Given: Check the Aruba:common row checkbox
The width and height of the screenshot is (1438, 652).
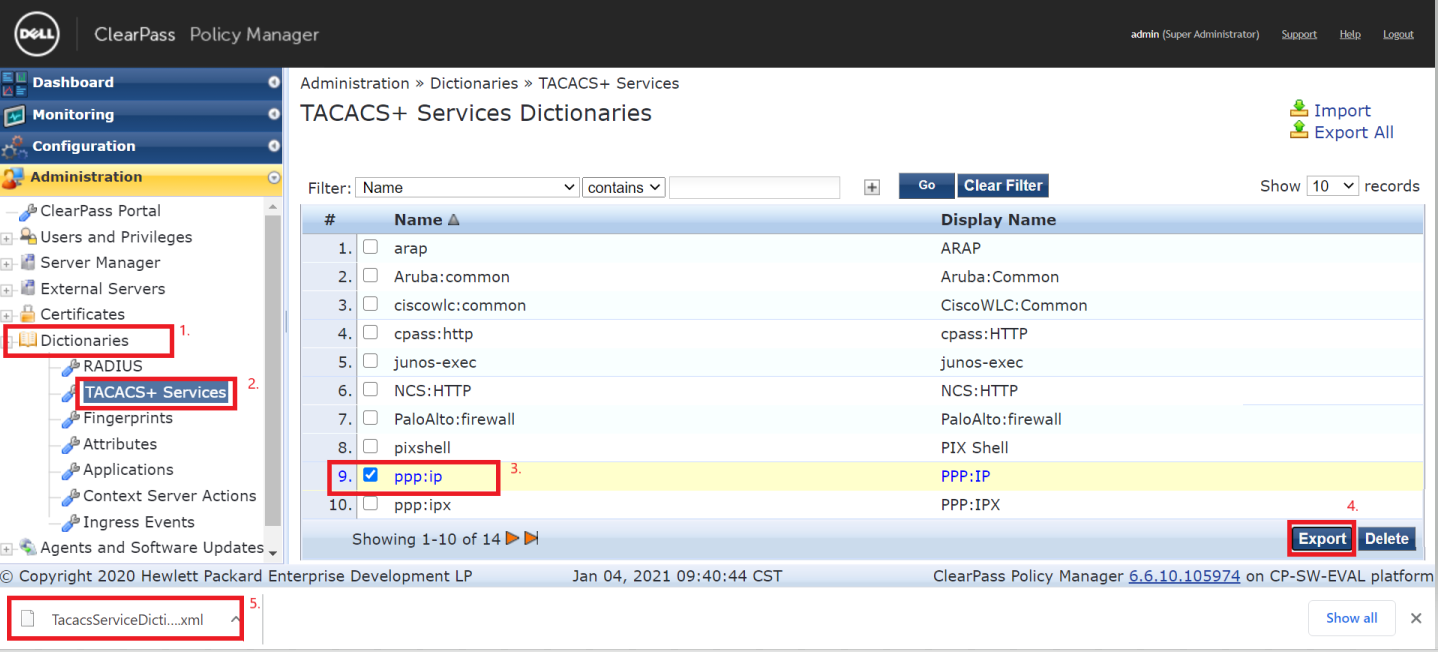Looking at the screenshot, I should [370, 275].
